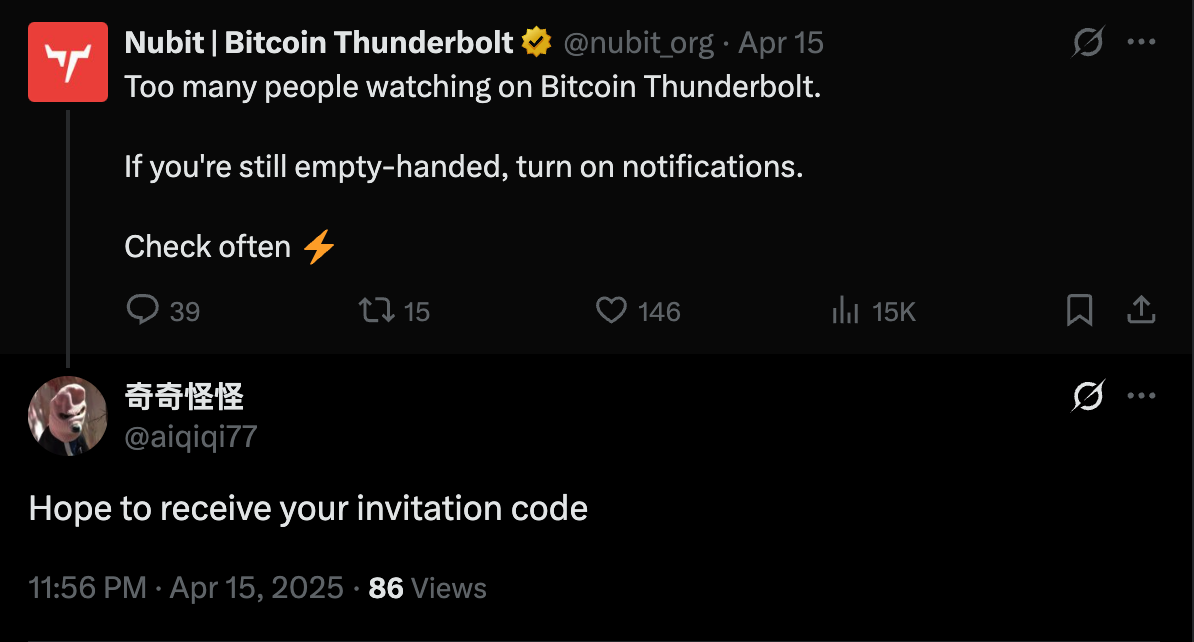The image size is (1194, 642).
Task: Open the @aiqiqi77 profile handle
Action: pos(190,436)
